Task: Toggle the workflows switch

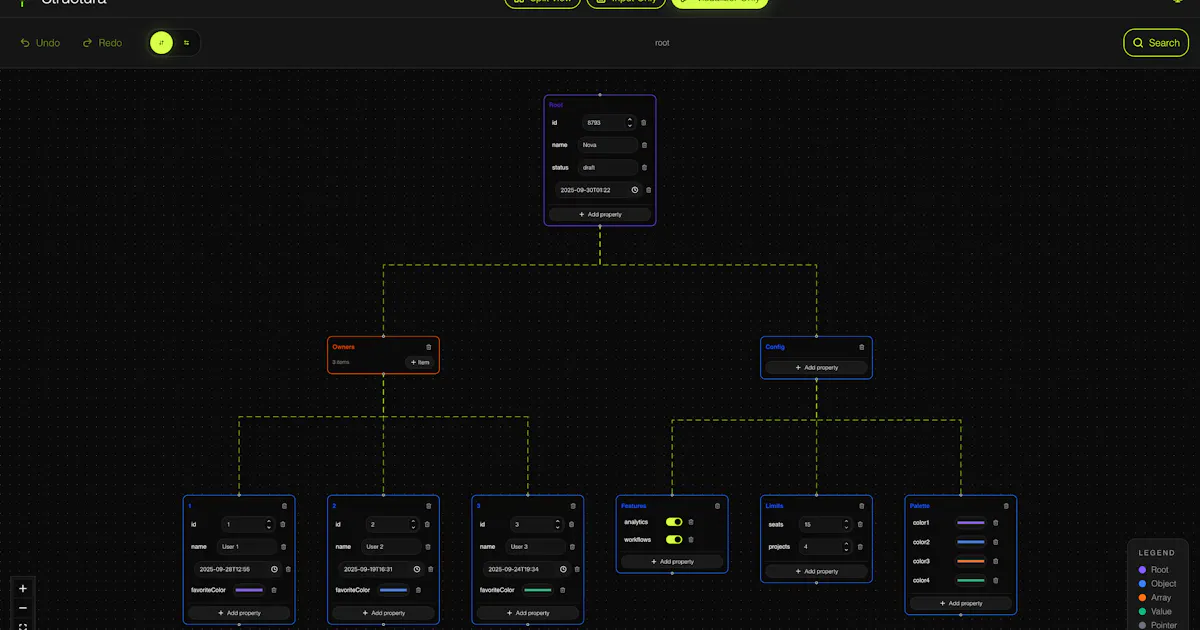Action: [674, 540]
